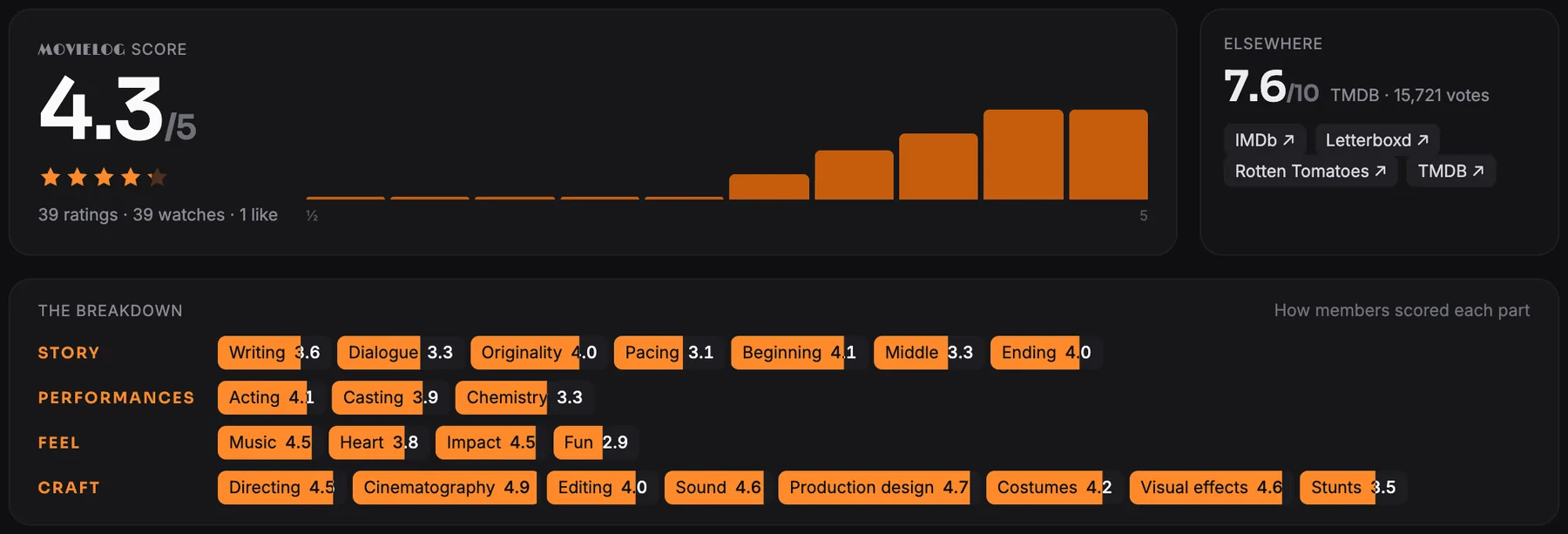Click the FEEL category label
Viewport: 1568px width, 534px height.
pos(59,443)
